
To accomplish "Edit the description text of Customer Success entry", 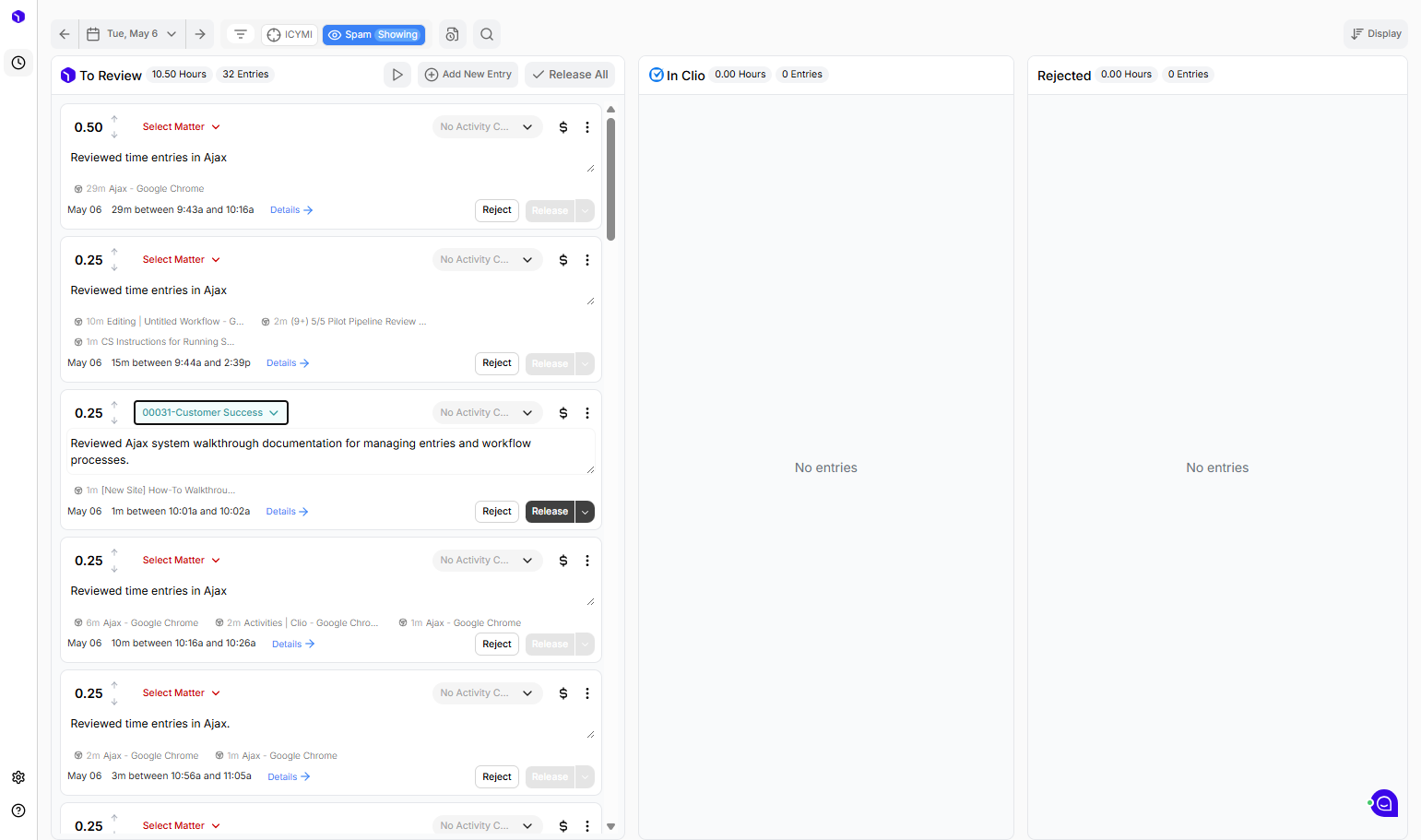I will pyautogui.click(x=331, y=452).
